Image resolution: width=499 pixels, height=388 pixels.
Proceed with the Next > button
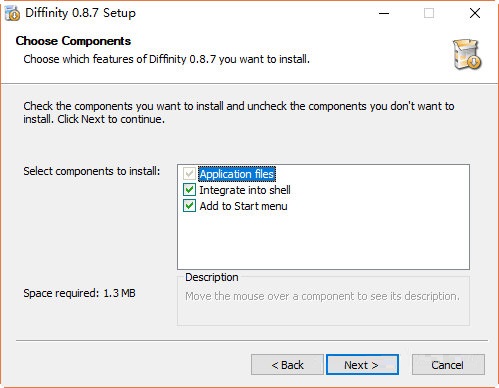362,364
